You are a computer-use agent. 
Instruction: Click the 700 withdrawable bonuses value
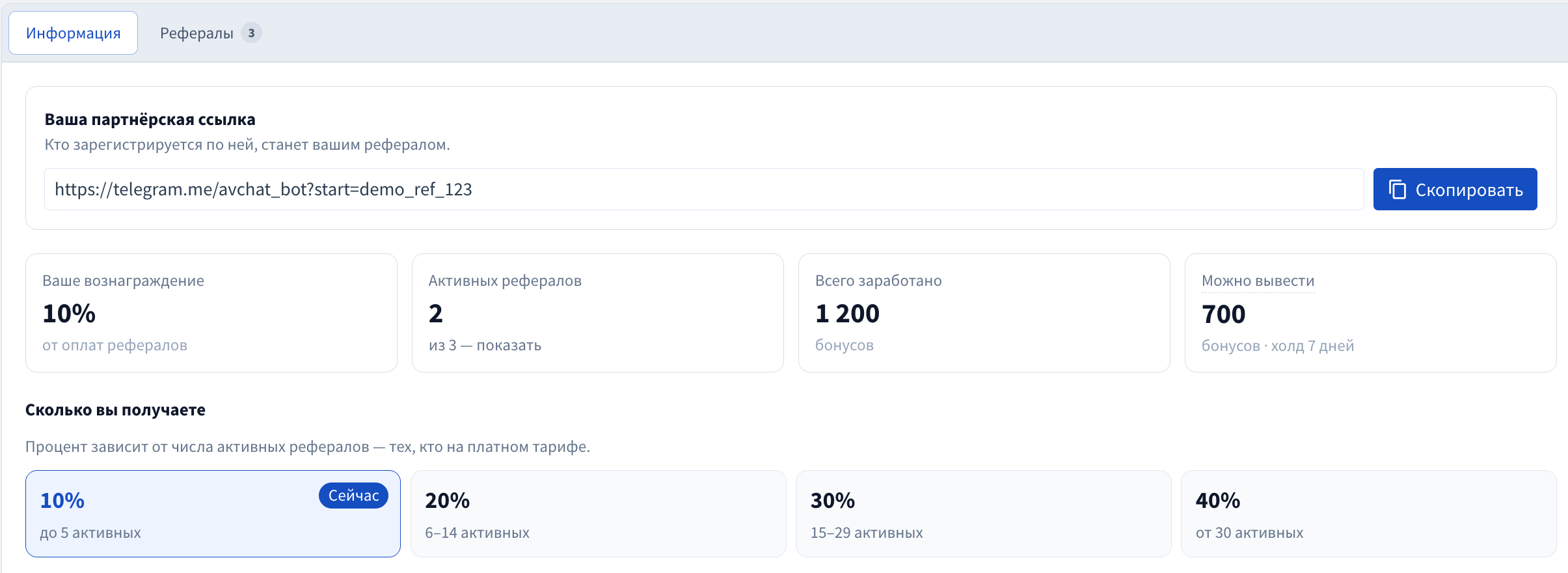(1223, 314)
